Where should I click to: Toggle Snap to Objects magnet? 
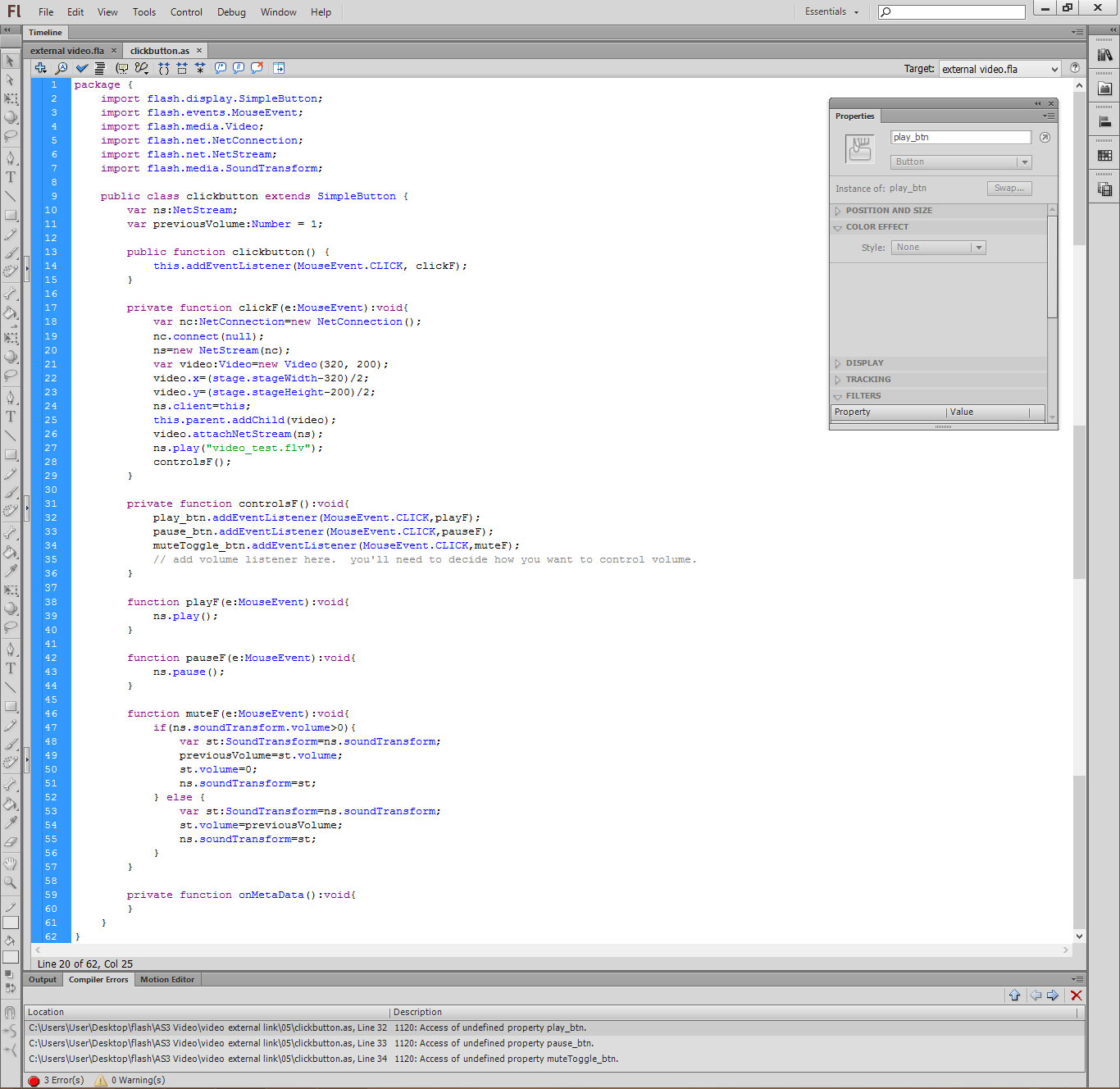coord(10,1013)
